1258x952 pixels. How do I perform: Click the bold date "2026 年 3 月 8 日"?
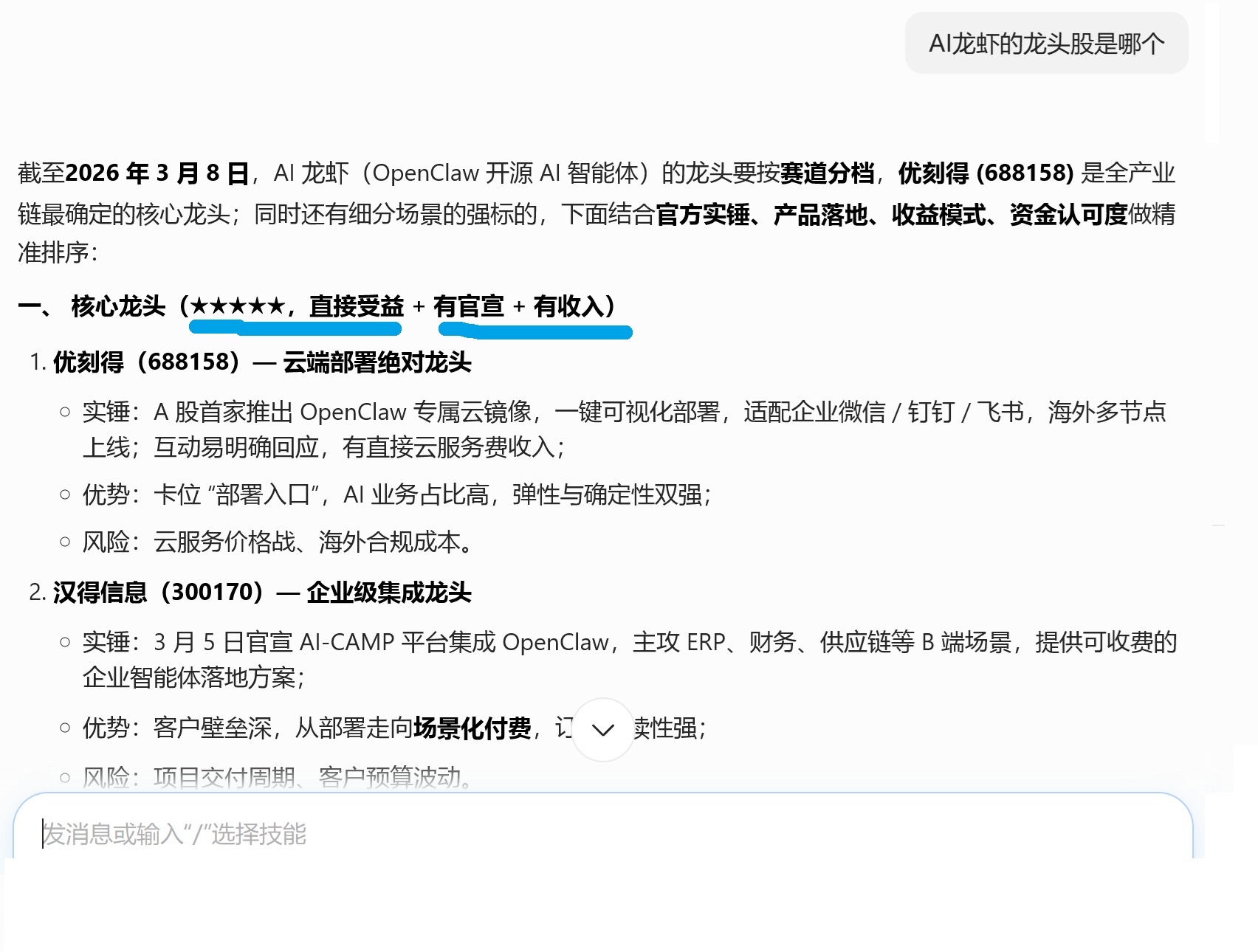tap(157, 173)
